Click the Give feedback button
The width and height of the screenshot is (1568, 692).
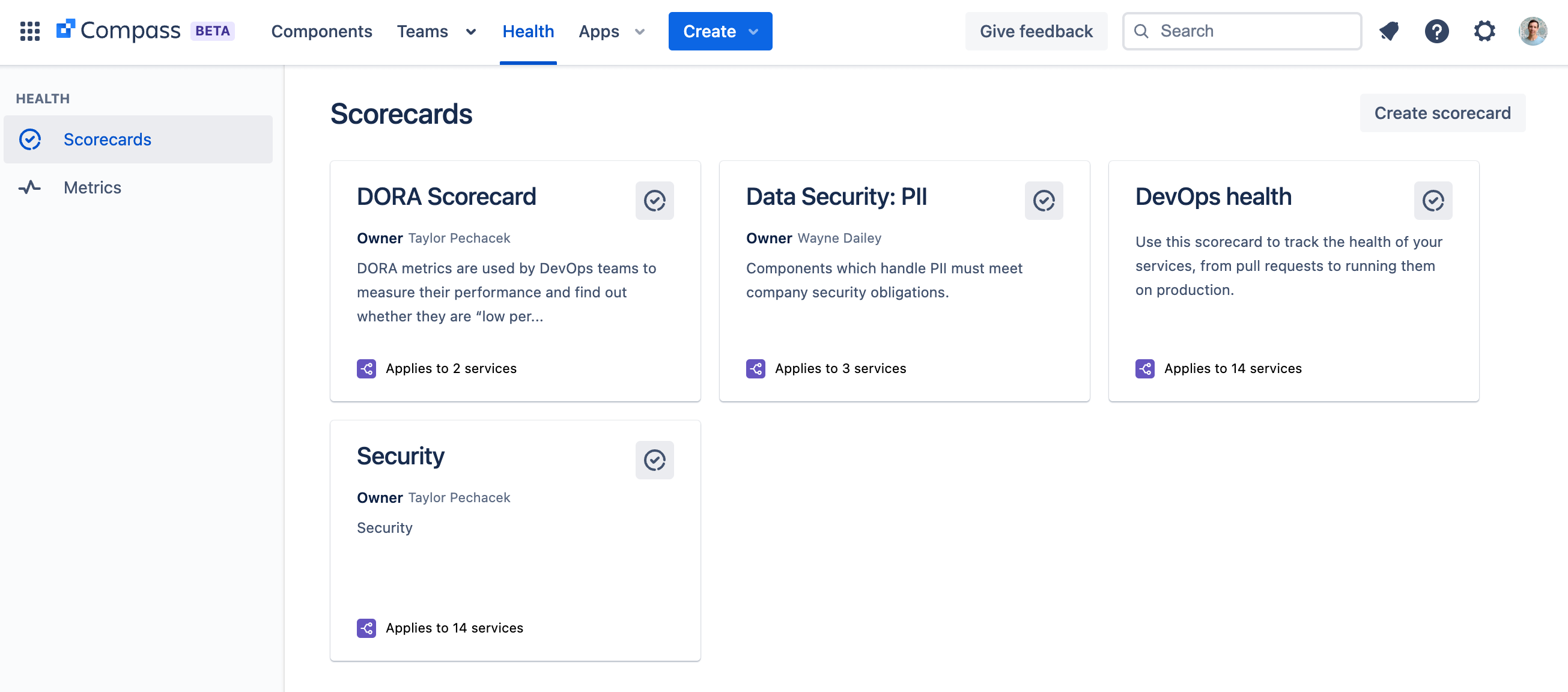click(x=1036, y=31)
